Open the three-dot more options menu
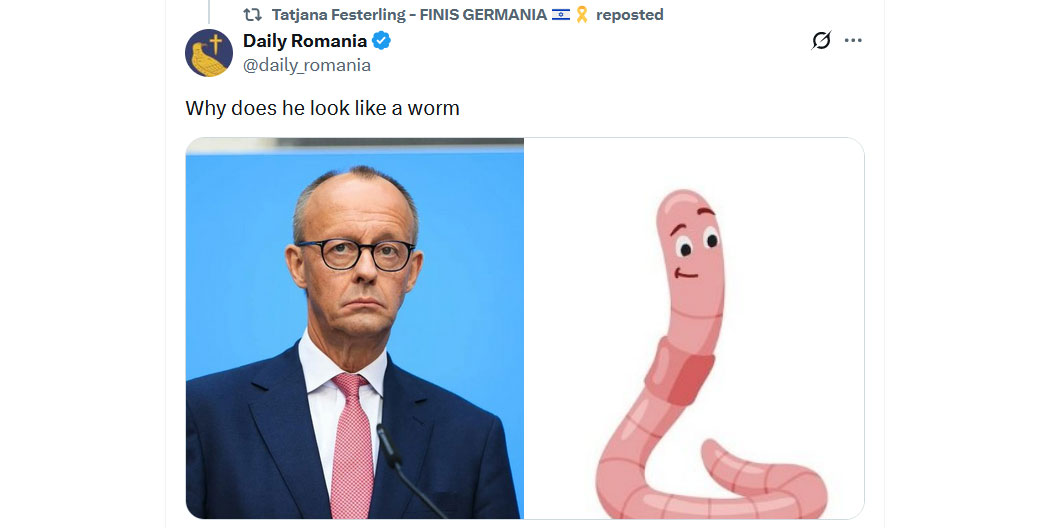Image resolution: width=1050 pixels, height=528 pixels. 853,40
